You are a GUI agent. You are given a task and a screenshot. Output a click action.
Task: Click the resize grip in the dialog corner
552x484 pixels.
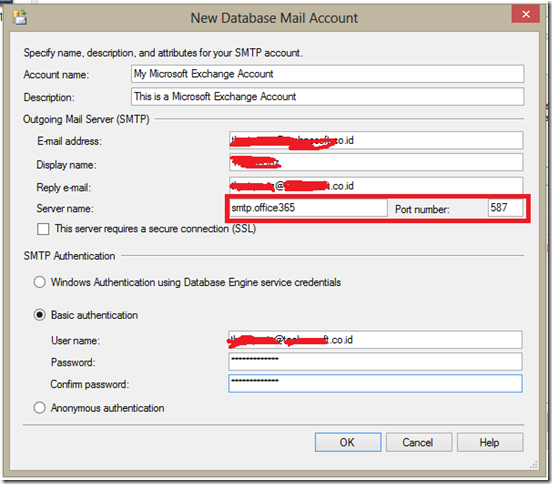click(534, 465)
